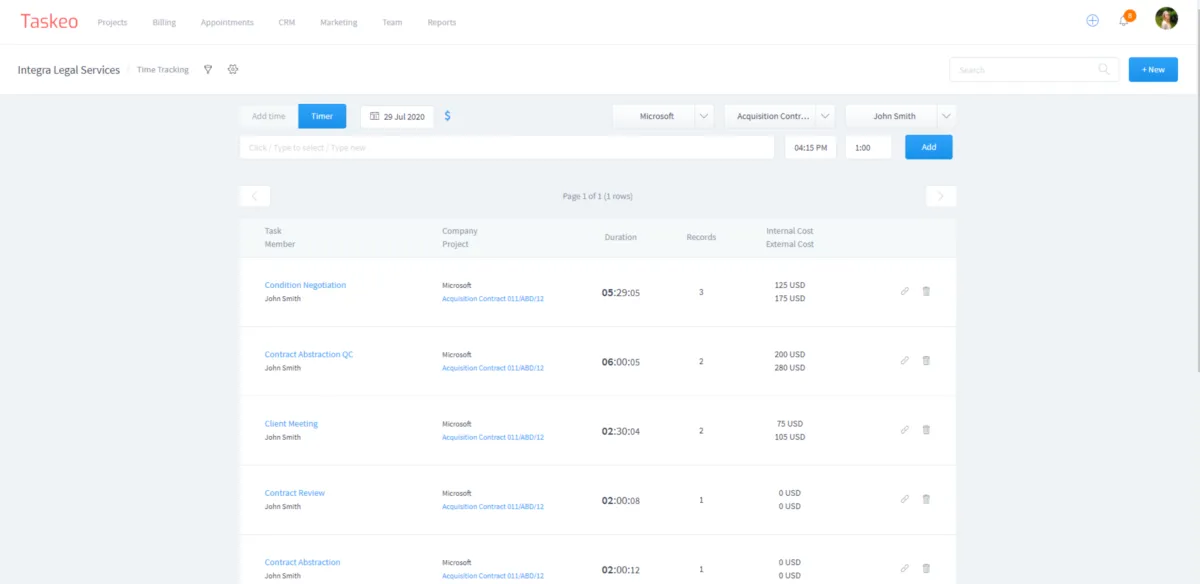This screenshot has width=1200, height=584.
Task: Click the circled plus icon in header
Action: click(x=1092, y=21)
